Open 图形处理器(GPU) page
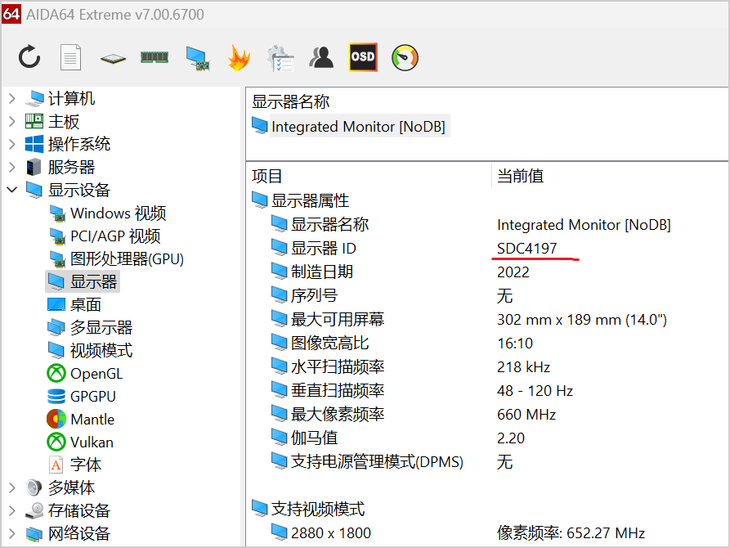The height and width of the screenshot is (548, 730). (x=127, y=259)
